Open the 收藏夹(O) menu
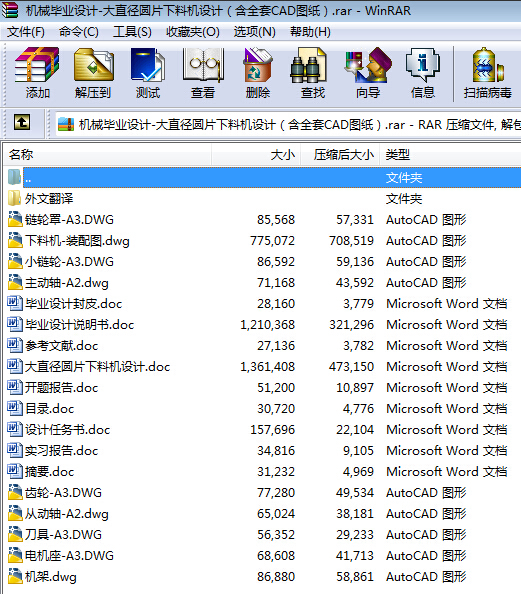The image size is (521, 594). pos(192,32)
